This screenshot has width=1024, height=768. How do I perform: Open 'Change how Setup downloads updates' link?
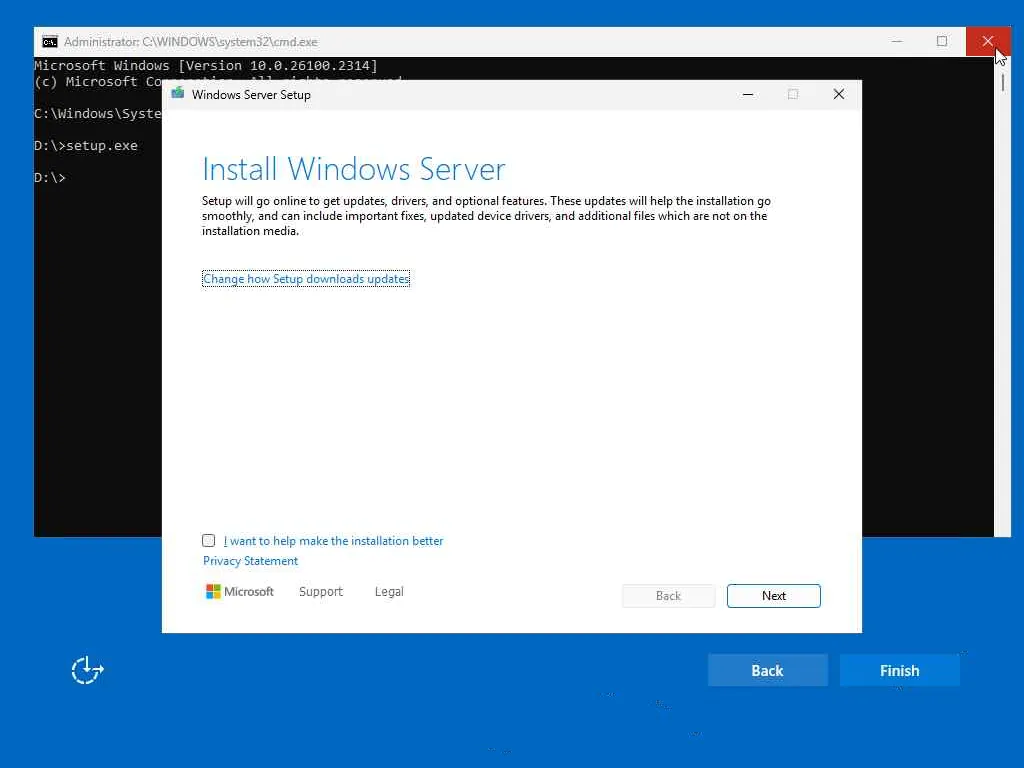306,279
